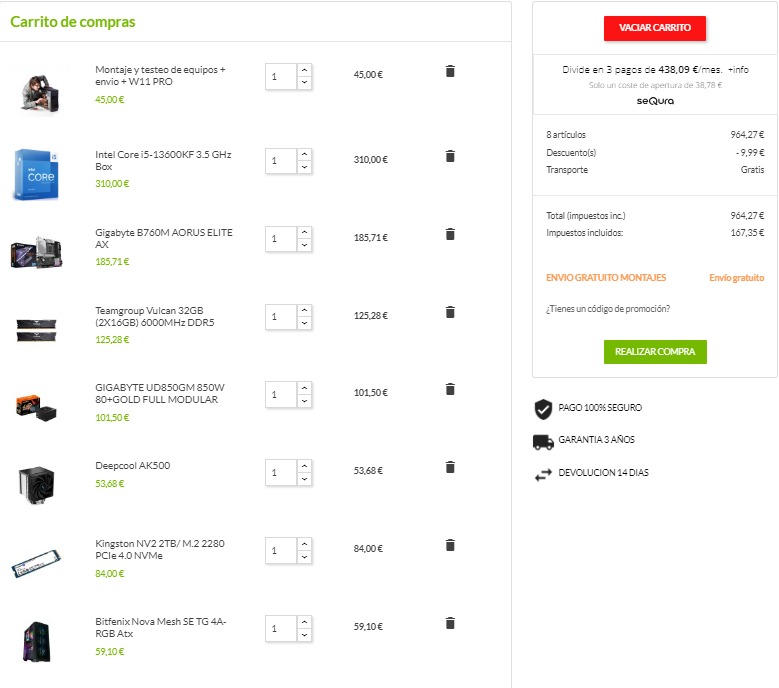
Task: Click the seQura logo
Action: [655, 101]
